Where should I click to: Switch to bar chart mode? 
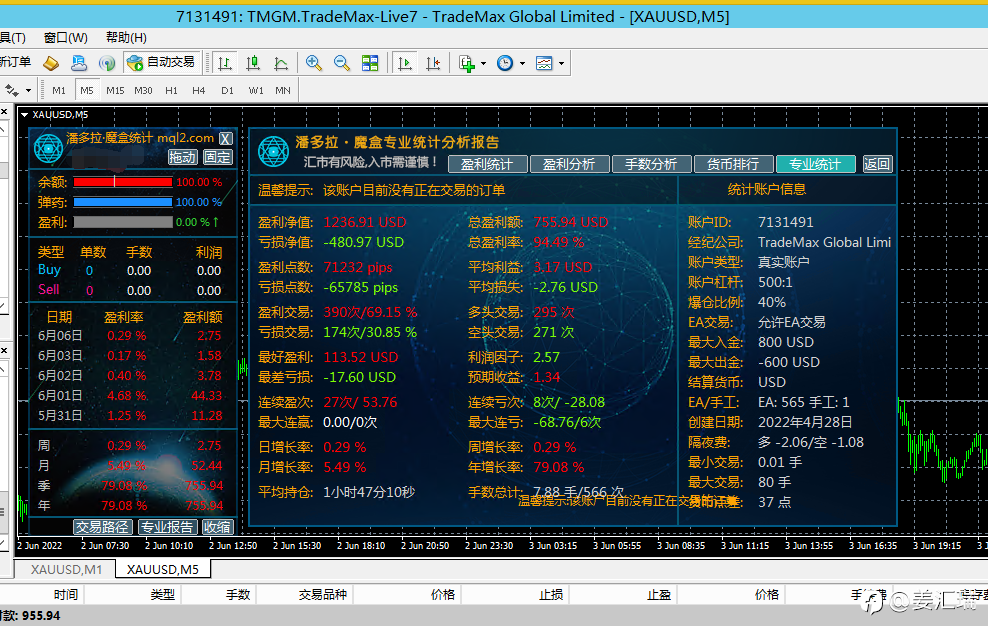pyautogui.click(x=225, y=63)
